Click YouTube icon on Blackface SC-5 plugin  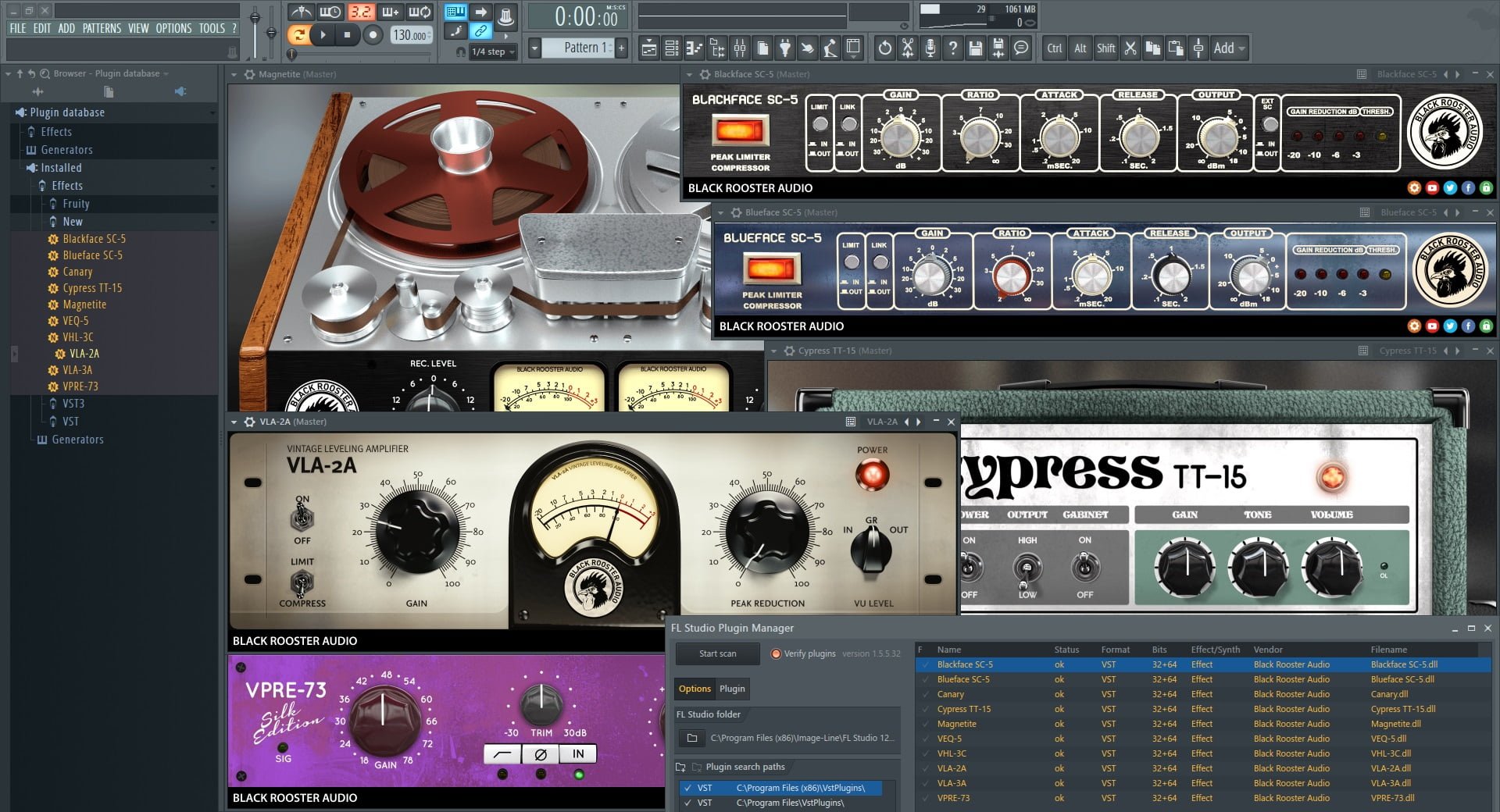(x=1432, y=187)
